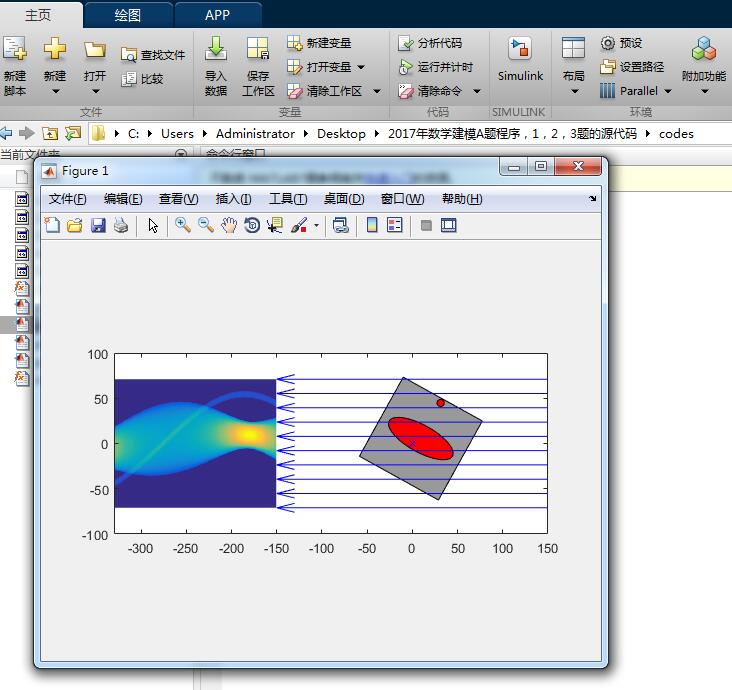Click the small red circle in gray square

tap(440, 403)
